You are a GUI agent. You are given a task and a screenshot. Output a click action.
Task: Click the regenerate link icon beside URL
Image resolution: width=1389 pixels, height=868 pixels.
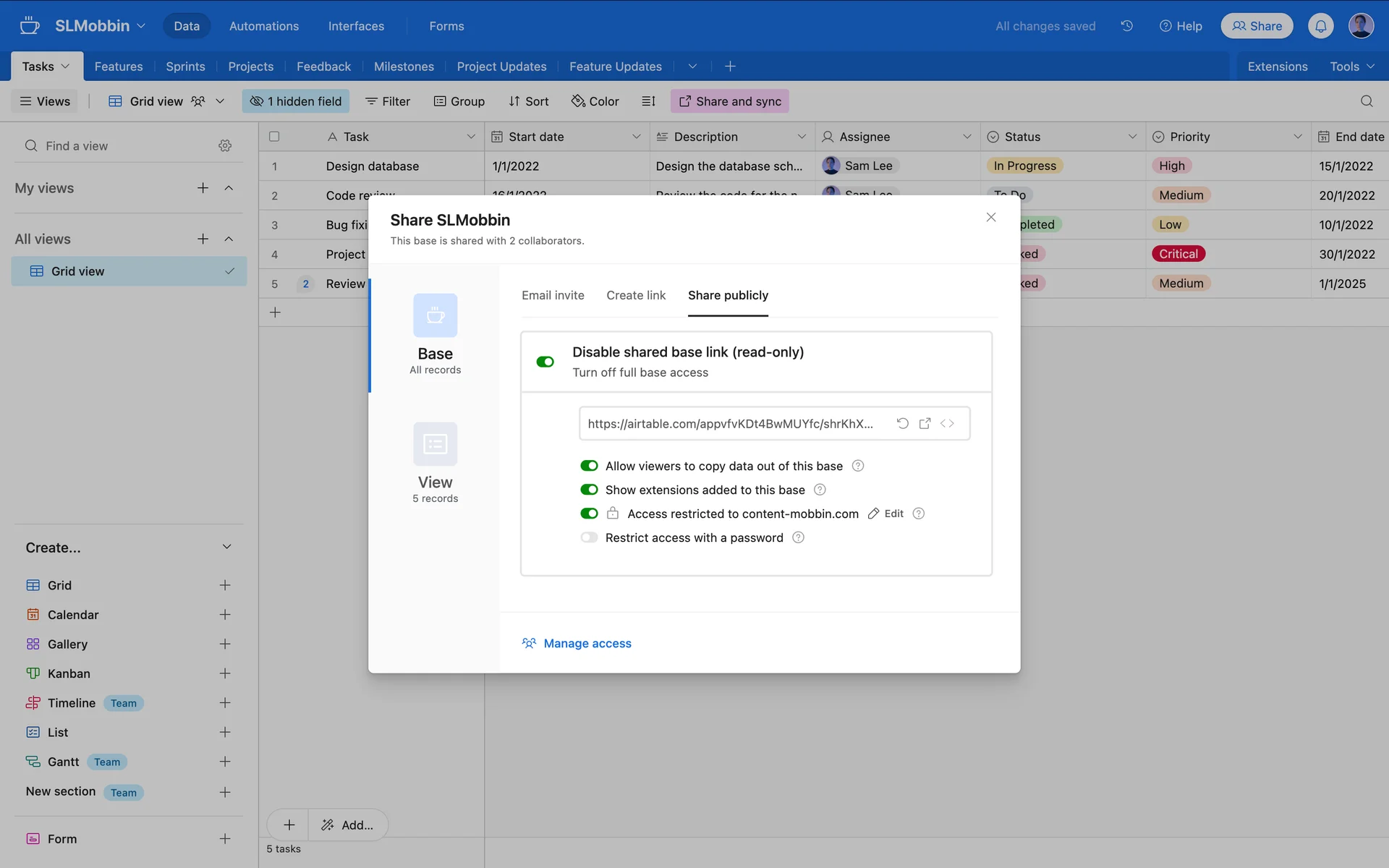(902, 423)
